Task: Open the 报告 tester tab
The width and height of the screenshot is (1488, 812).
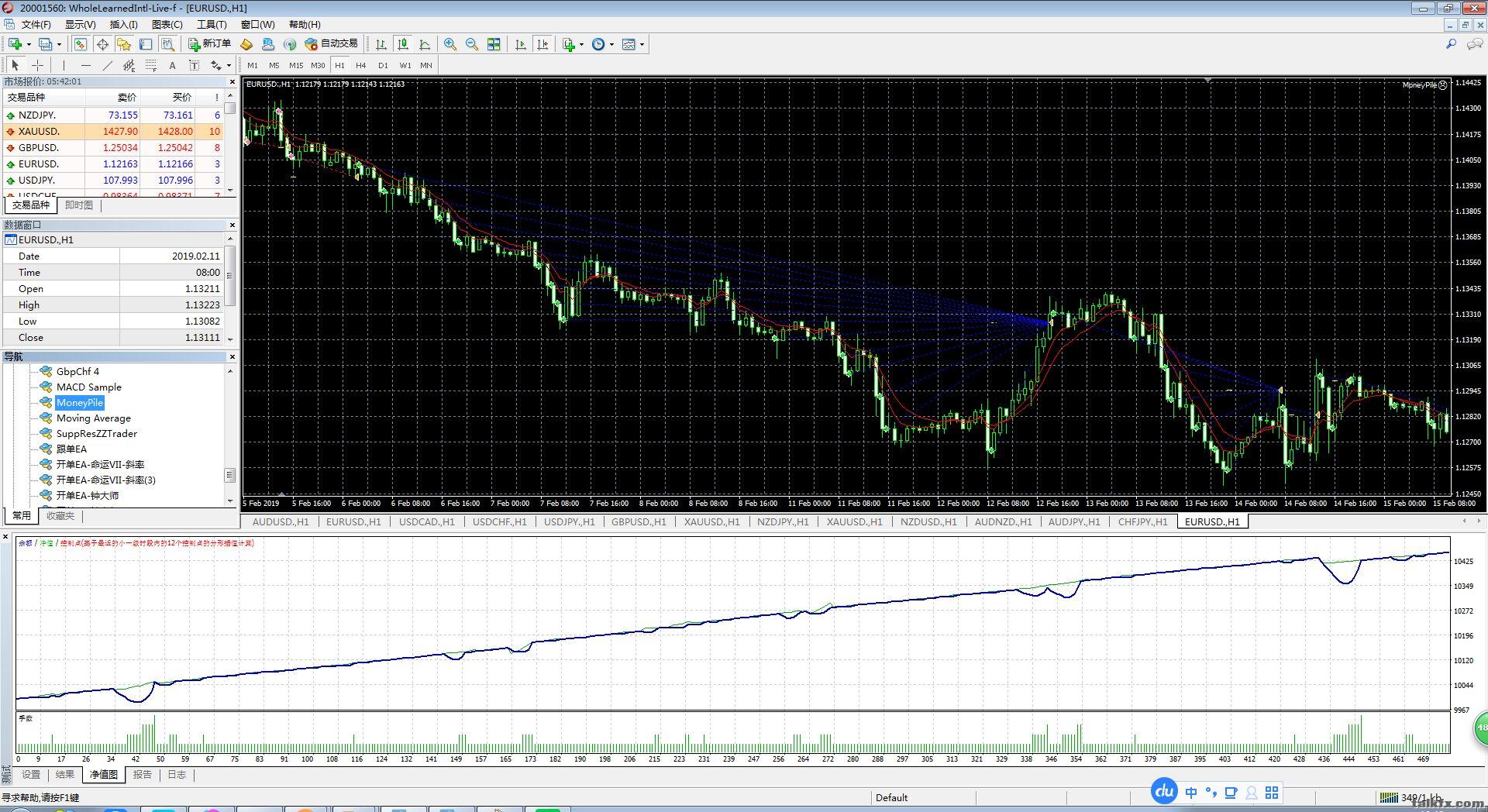Action: coord(143,774)
